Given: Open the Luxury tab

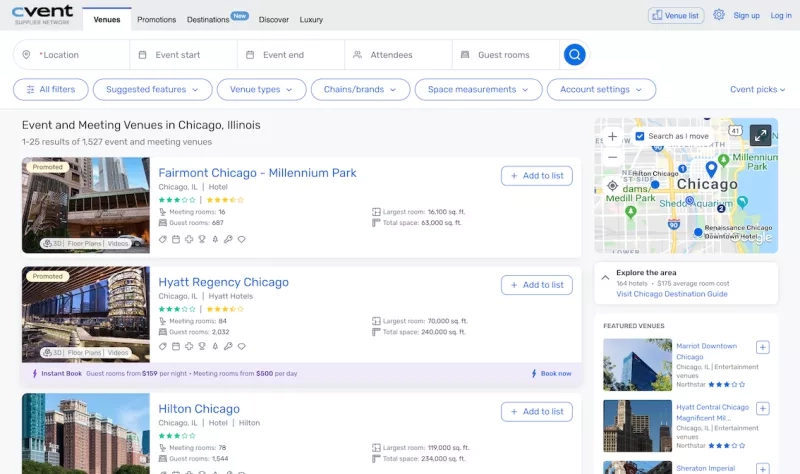Looking at the screenshot, I should (x=311, y=19).
